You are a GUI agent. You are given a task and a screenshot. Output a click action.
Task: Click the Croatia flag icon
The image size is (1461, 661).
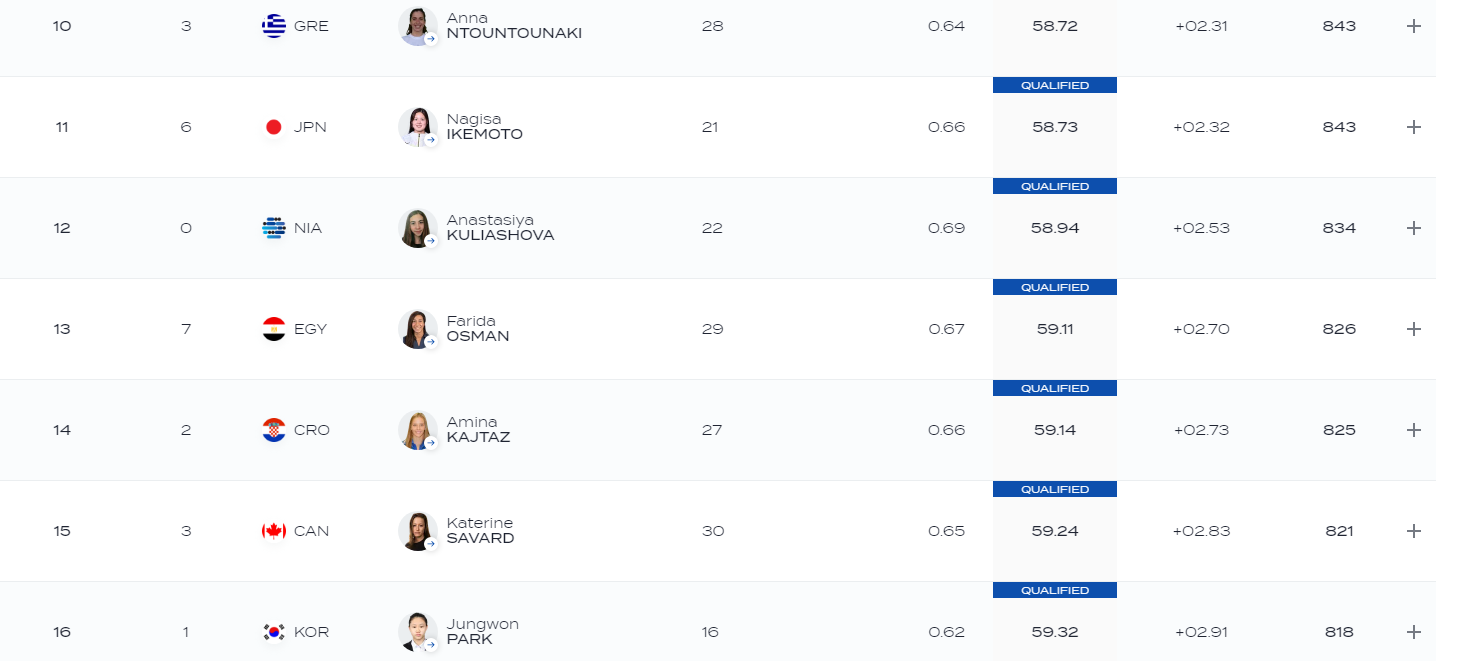click(x=273, y=430)
